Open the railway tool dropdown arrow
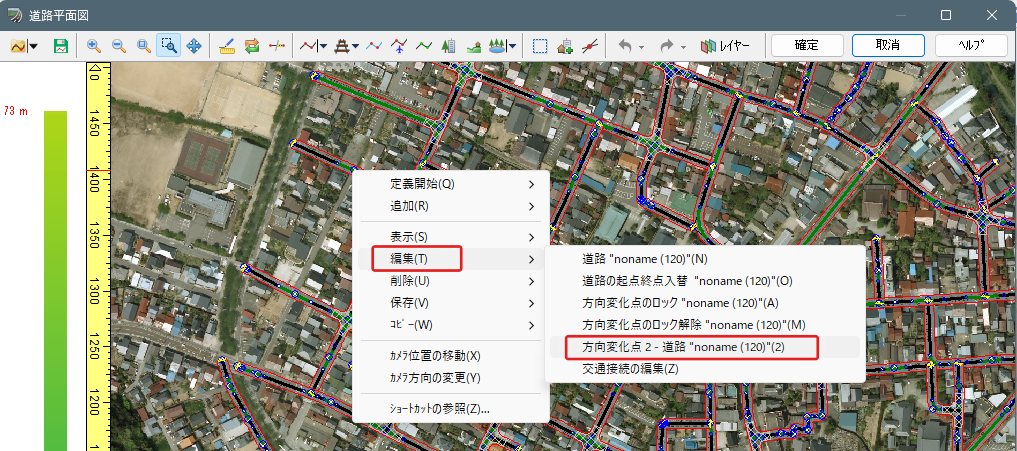Screen dimensions: 1017x451 point(356,46)
